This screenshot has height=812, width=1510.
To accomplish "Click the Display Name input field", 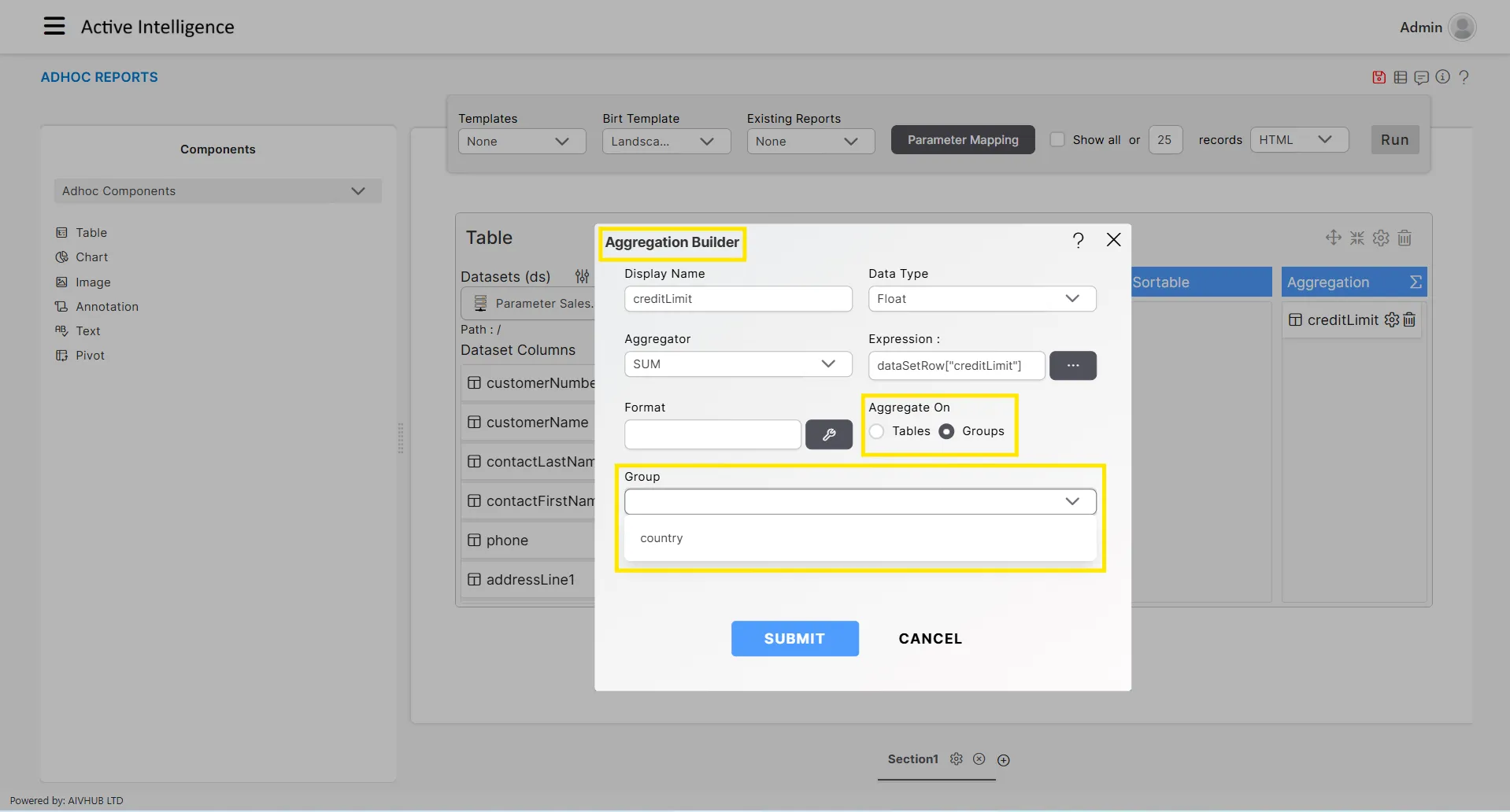I will (x=738, y=299).
